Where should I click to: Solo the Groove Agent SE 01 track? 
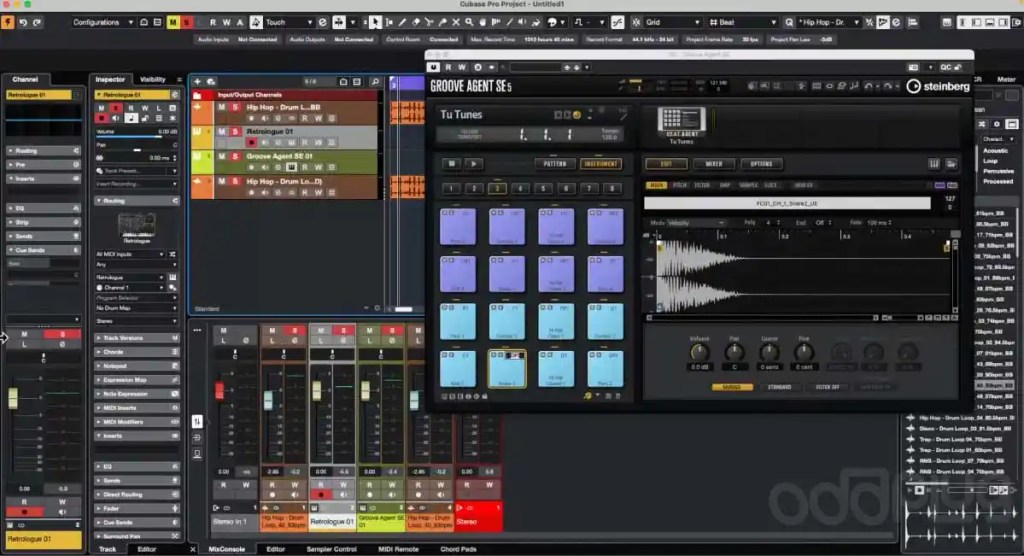coord(235,156)
